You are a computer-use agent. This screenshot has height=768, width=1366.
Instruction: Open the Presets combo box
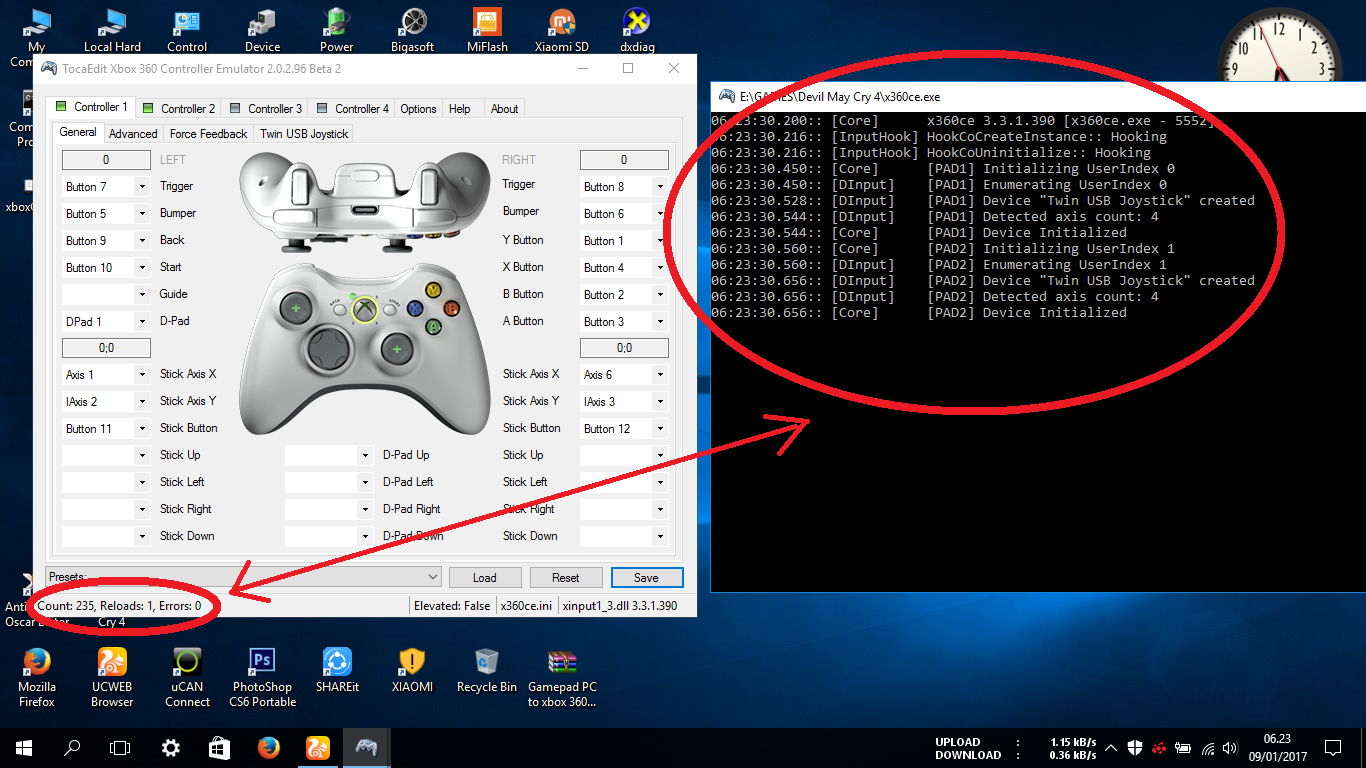[243, 577]
